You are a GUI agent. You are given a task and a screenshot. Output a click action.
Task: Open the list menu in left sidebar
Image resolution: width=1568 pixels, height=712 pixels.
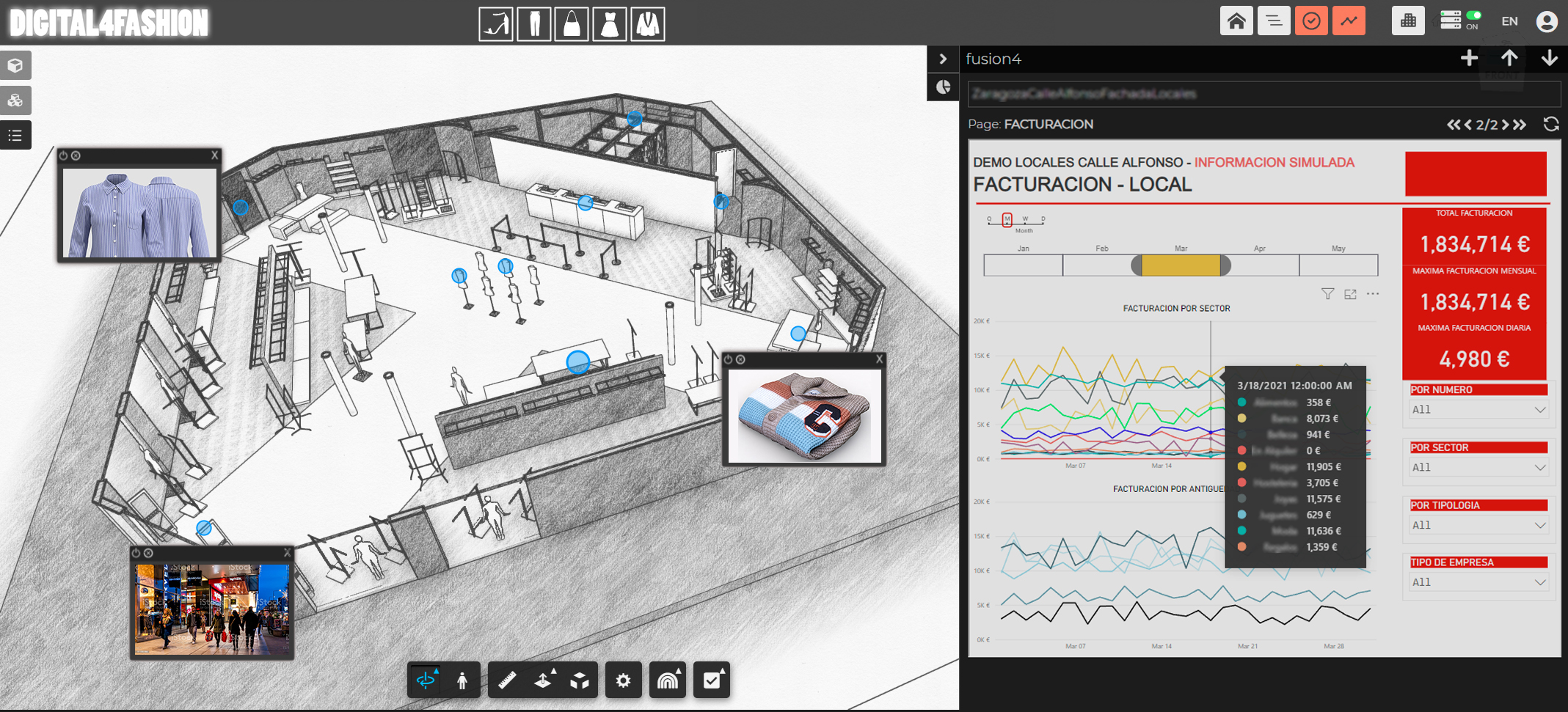tap(15, 136)
